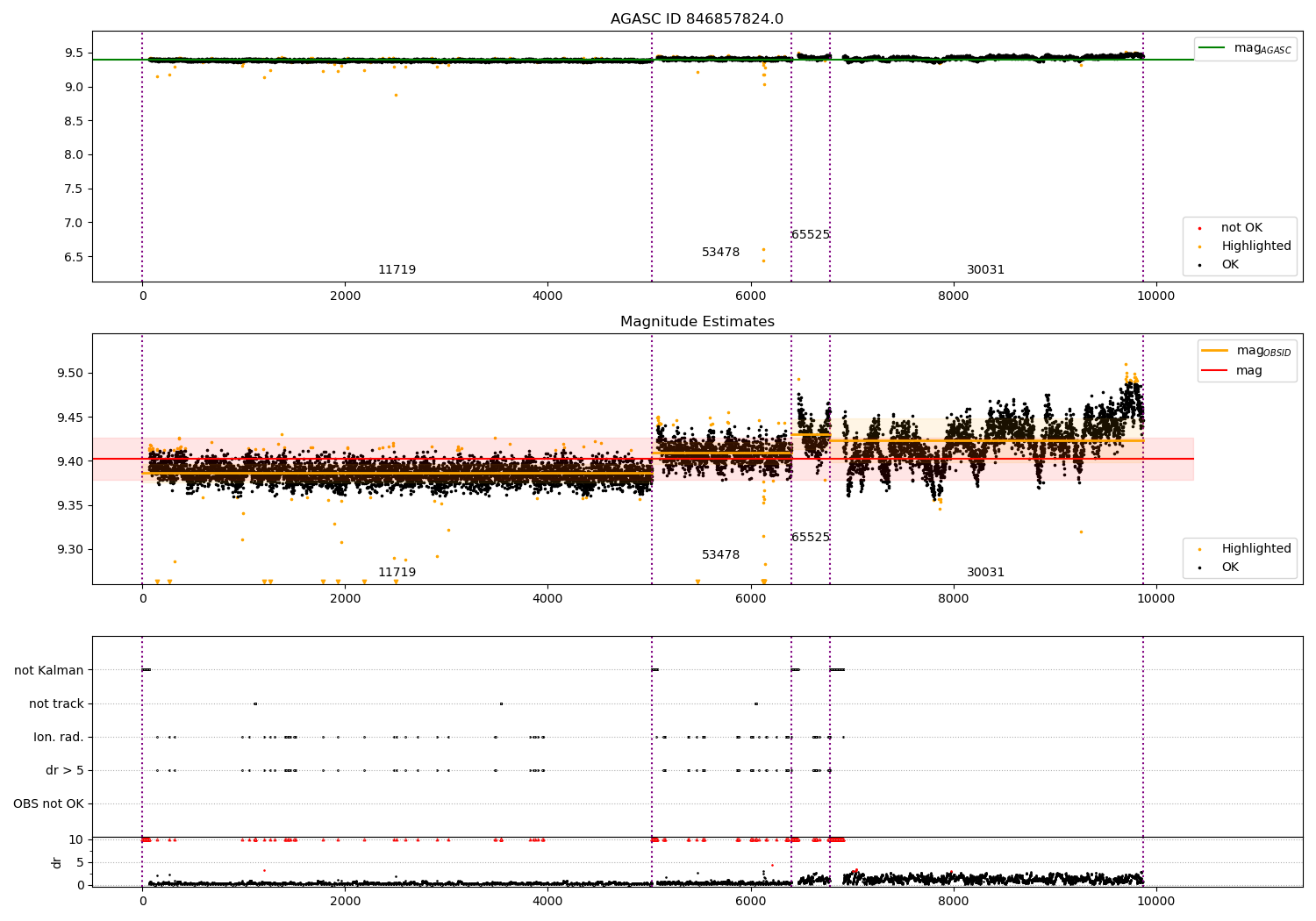
Task: Click OBSID label 11719 in Magnitude Estimates plot
Action: click(x=397, y=573)
